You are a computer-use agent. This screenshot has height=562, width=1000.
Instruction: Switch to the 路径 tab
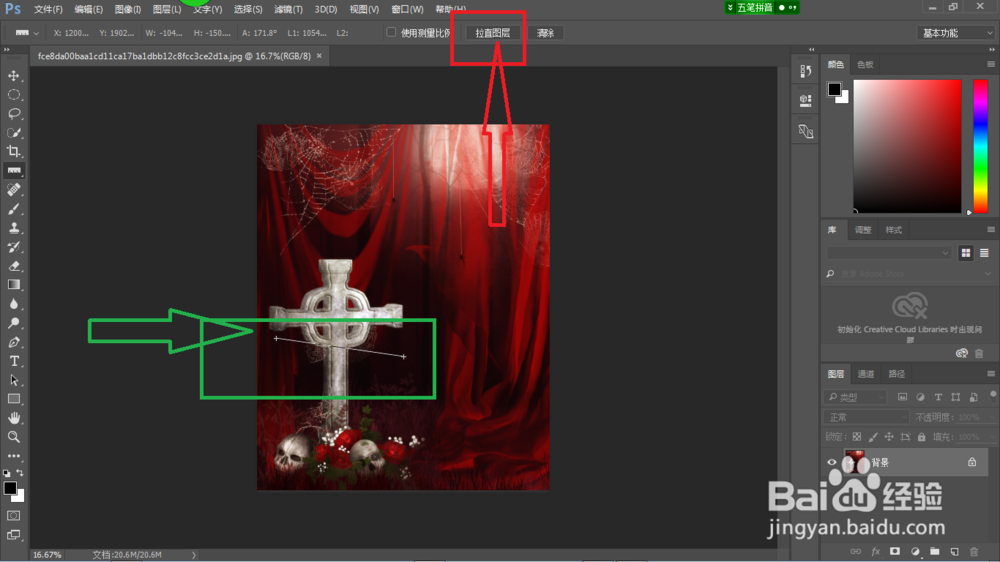(897, 374)
